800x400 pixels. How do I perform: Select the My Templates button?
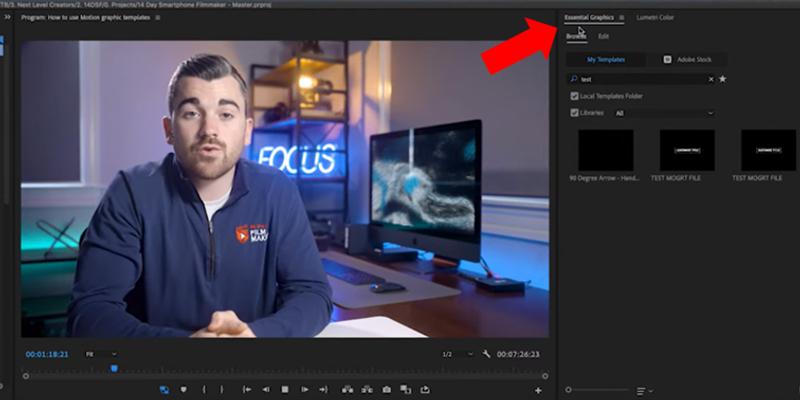(606, 60)
